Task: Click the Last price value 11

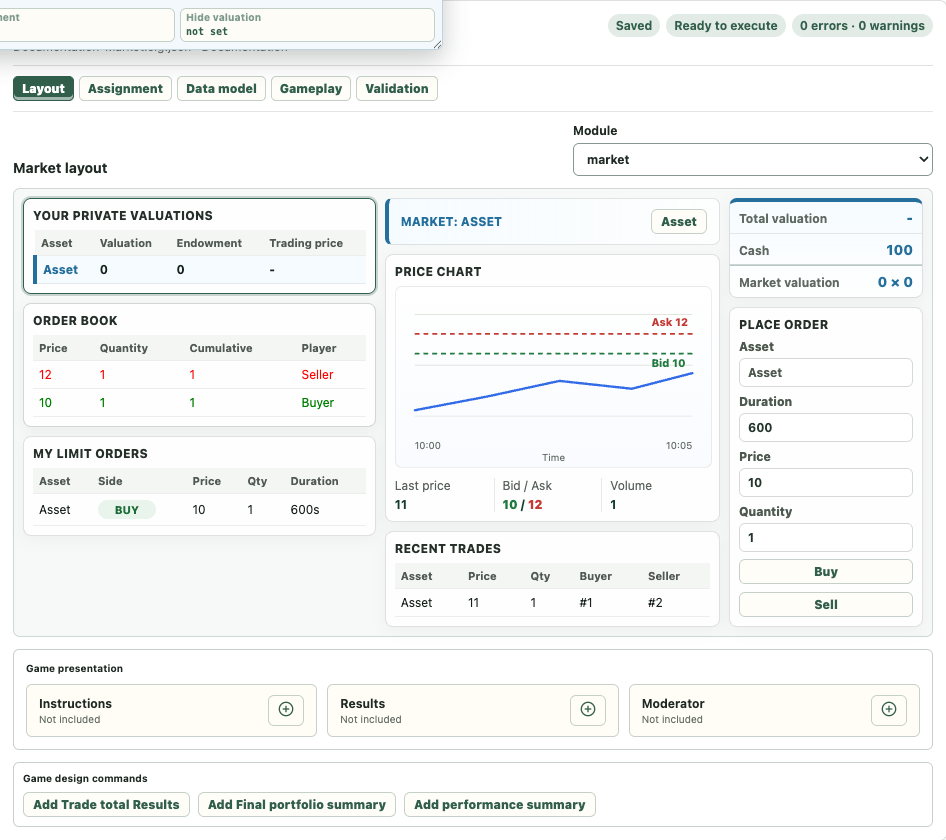Action: pos(401,504)
